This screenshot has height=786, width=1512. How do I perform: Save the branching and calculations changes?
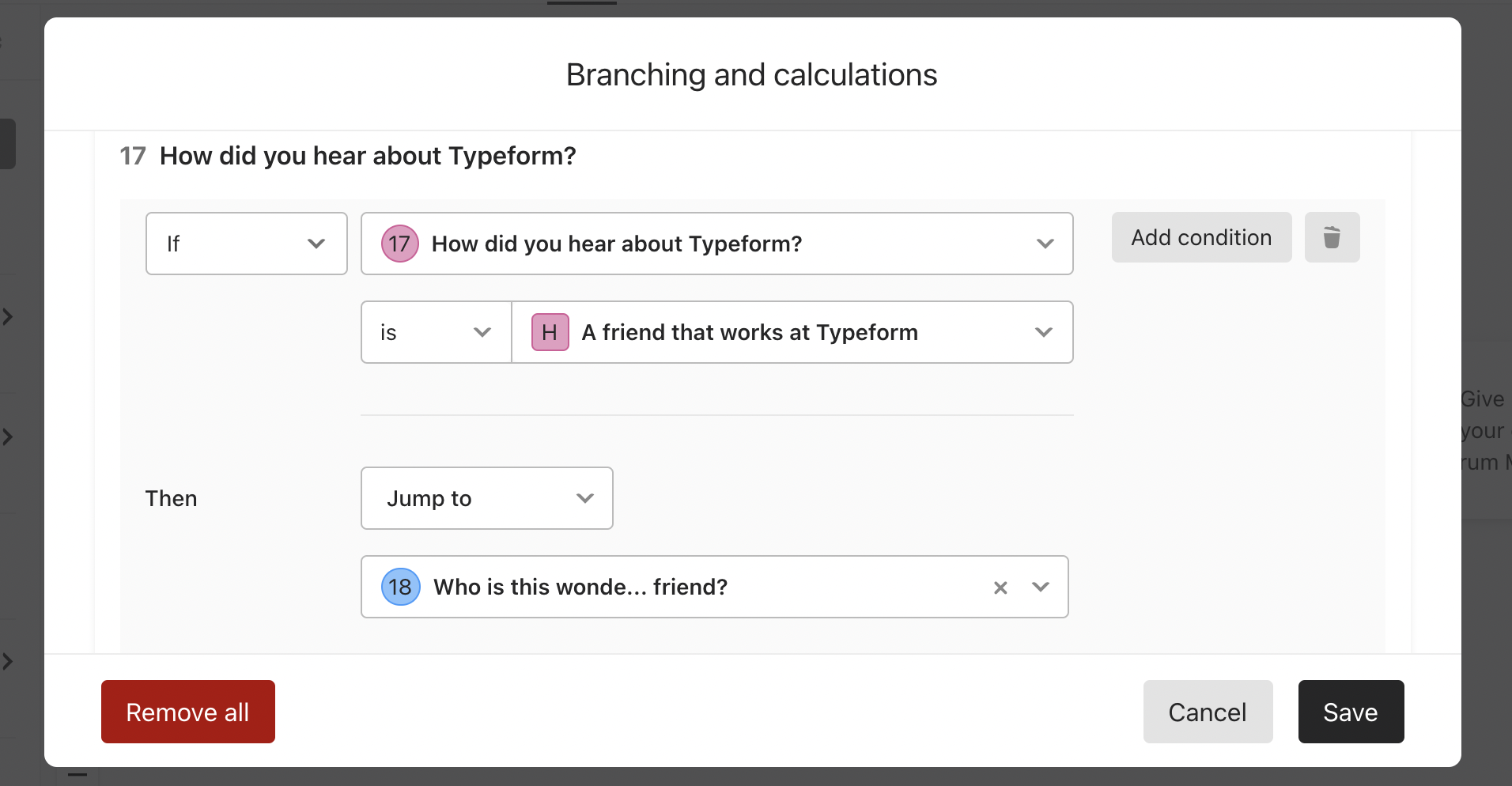tap(1351, 712)
